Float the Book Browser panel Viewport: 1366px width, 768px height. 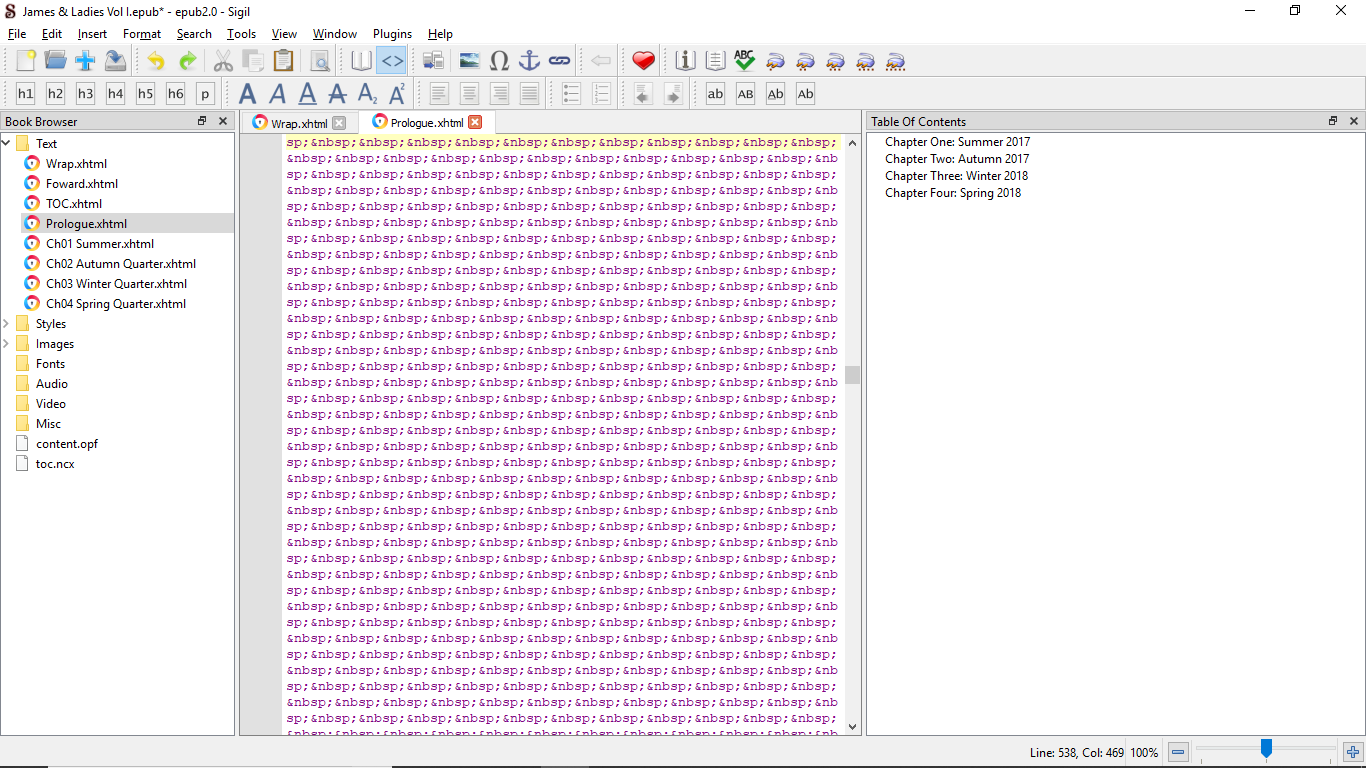coord(202,121)
